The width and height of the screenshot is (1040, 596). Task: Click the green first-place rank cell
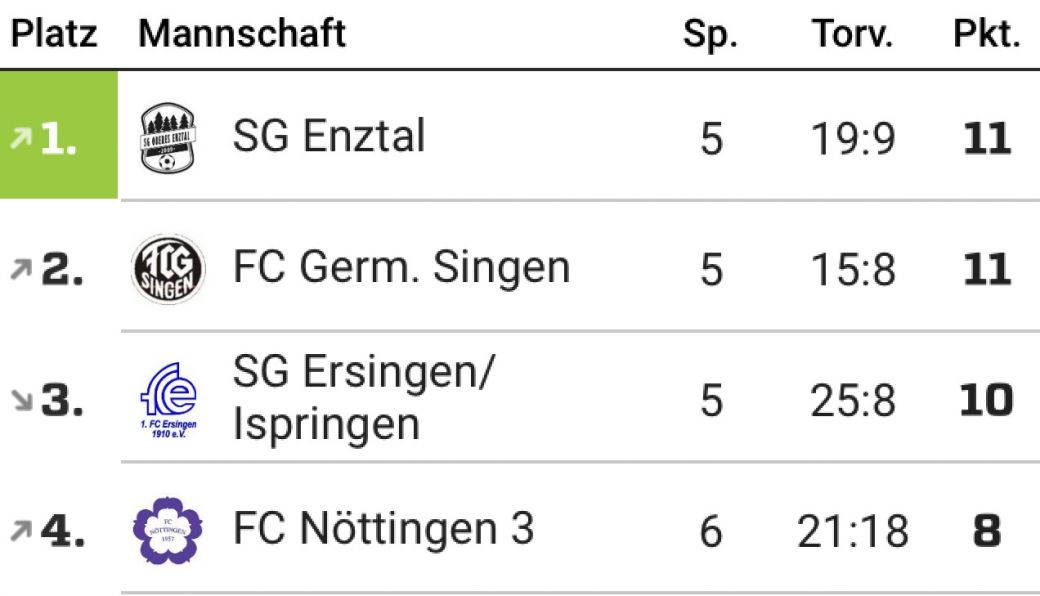coord(59,136)
